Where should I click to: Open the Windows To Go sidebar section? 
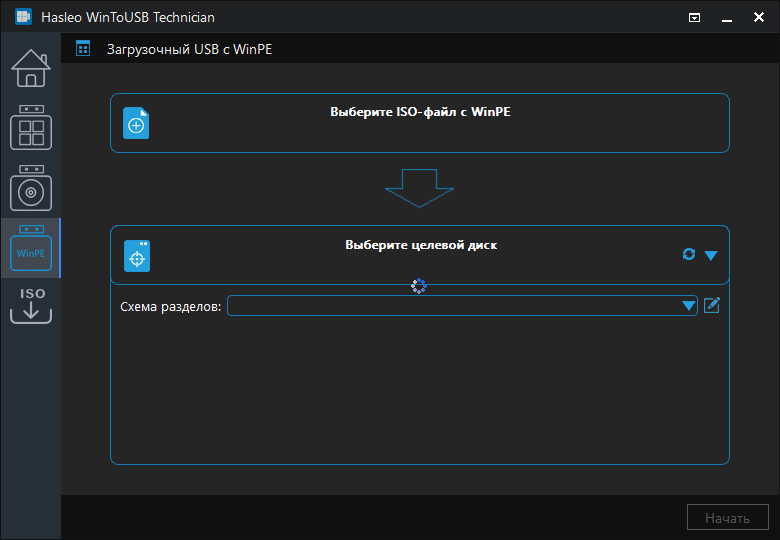[x=30, y=127]
